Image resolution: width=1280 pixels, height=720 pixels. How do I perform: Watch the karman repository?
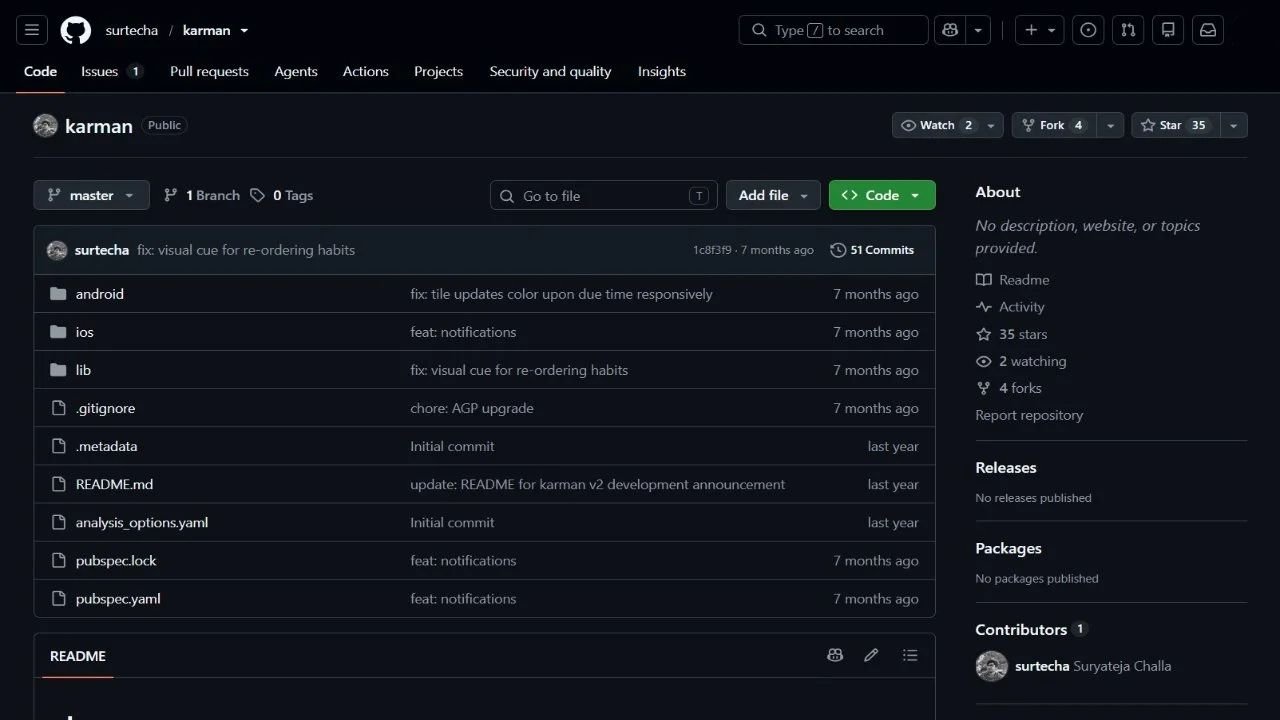coord(936,125)
